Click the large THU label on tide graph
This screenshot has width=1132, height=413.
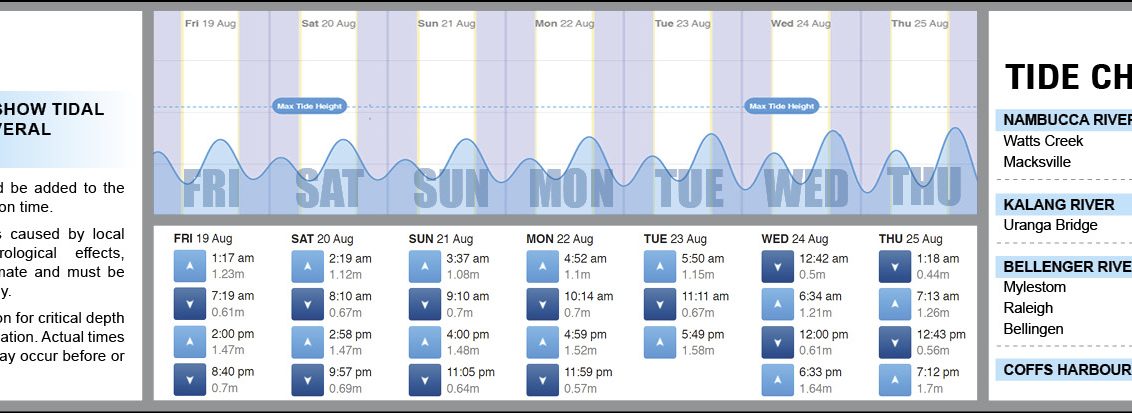click(925, 188)
